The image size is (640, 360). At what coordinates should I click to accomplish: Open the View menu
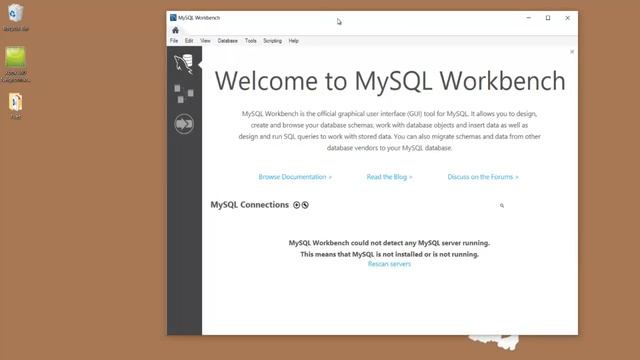click(x=205, y=41)
